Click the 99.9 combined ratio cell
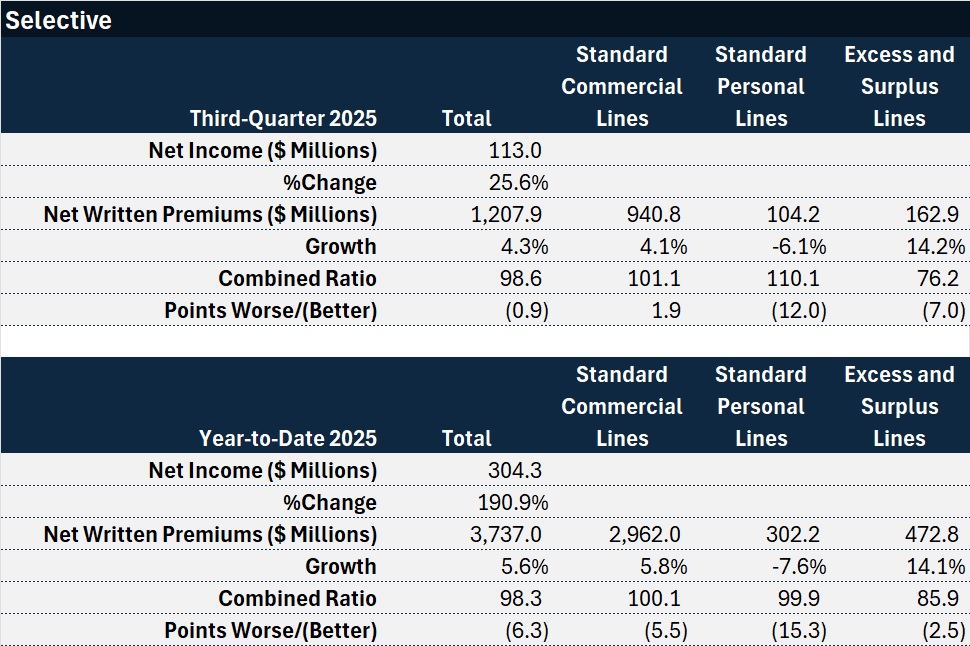 click(x=805, y=598)
